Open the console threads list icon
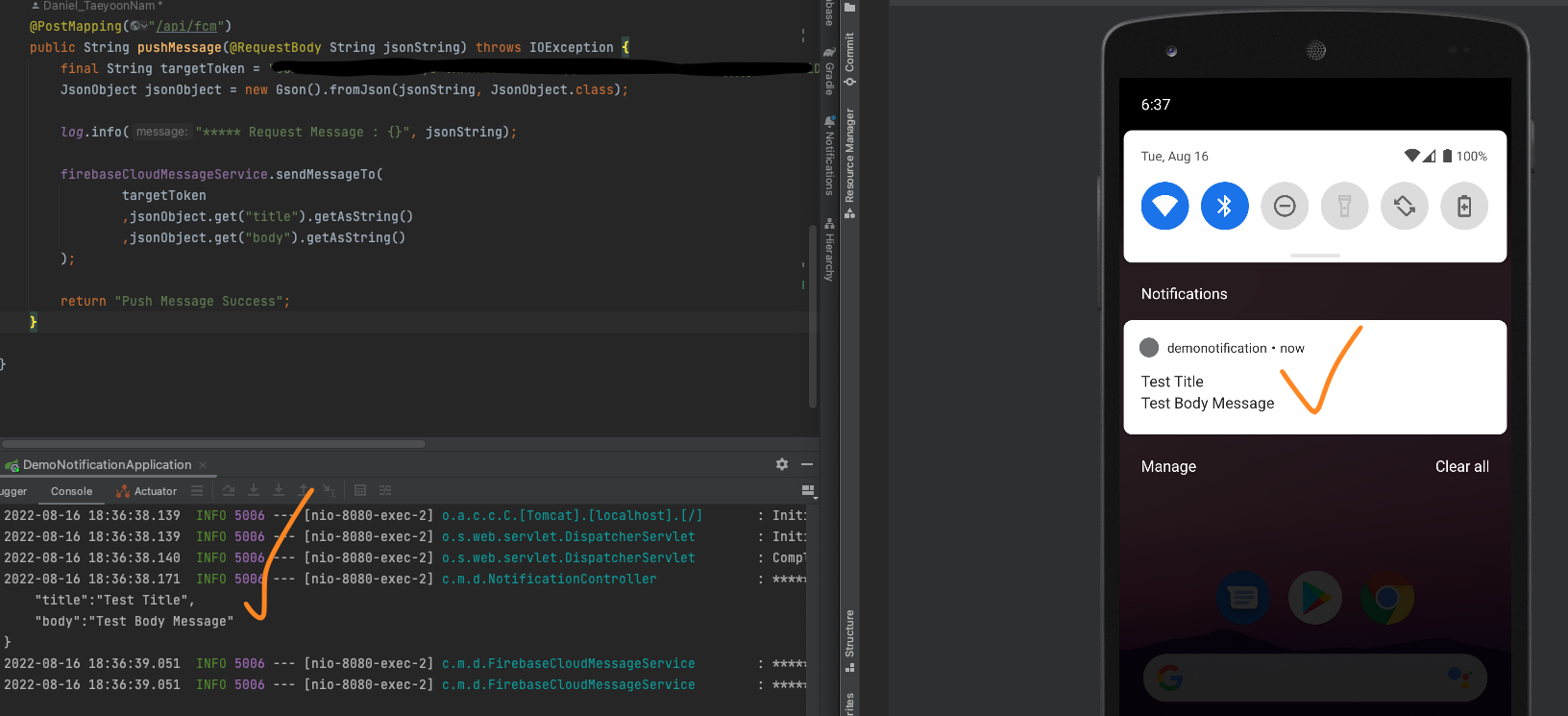 tap(197, 490)
